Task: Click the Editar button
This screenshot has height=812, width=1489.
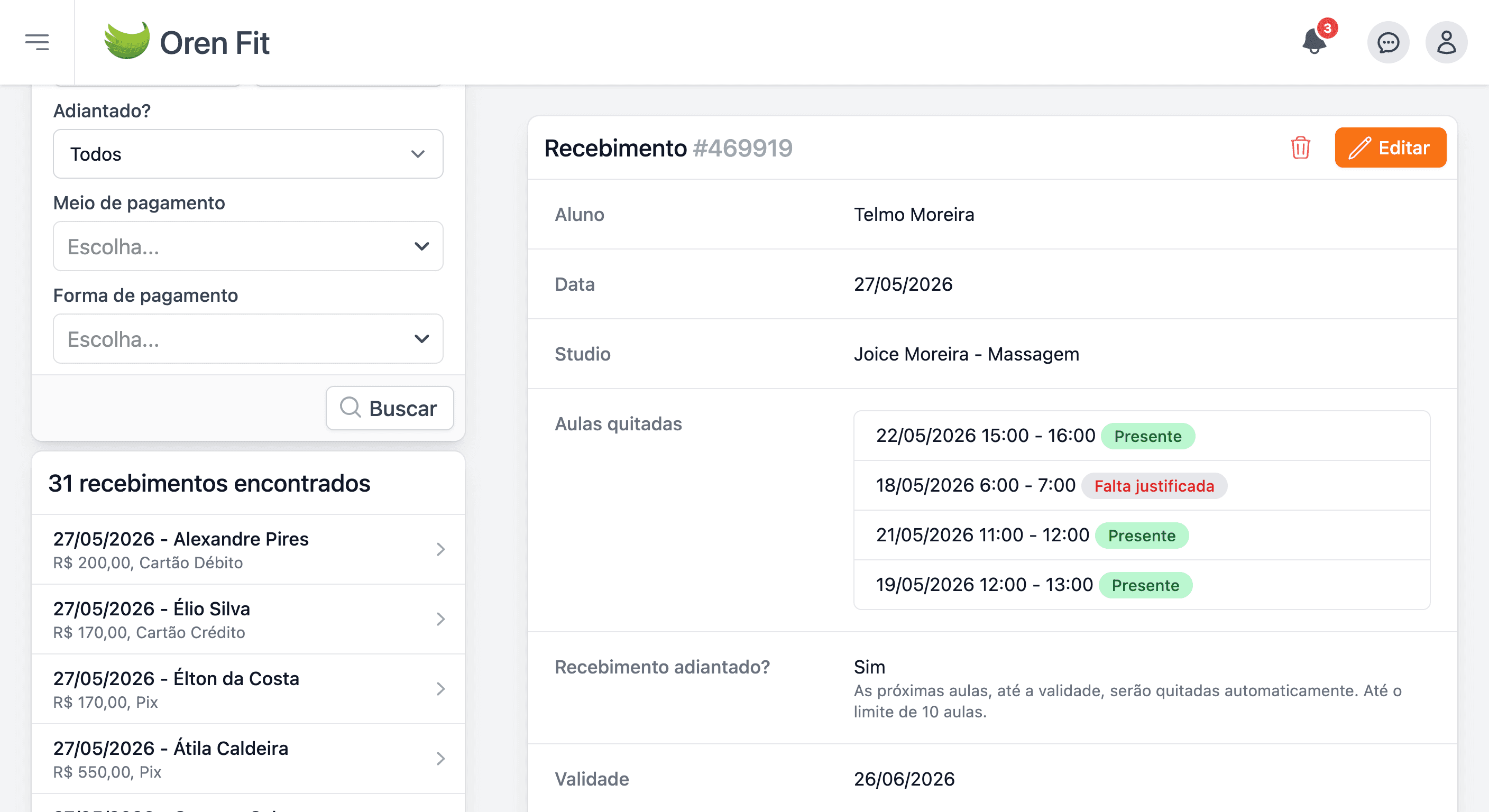Action: pos(1390,147)
